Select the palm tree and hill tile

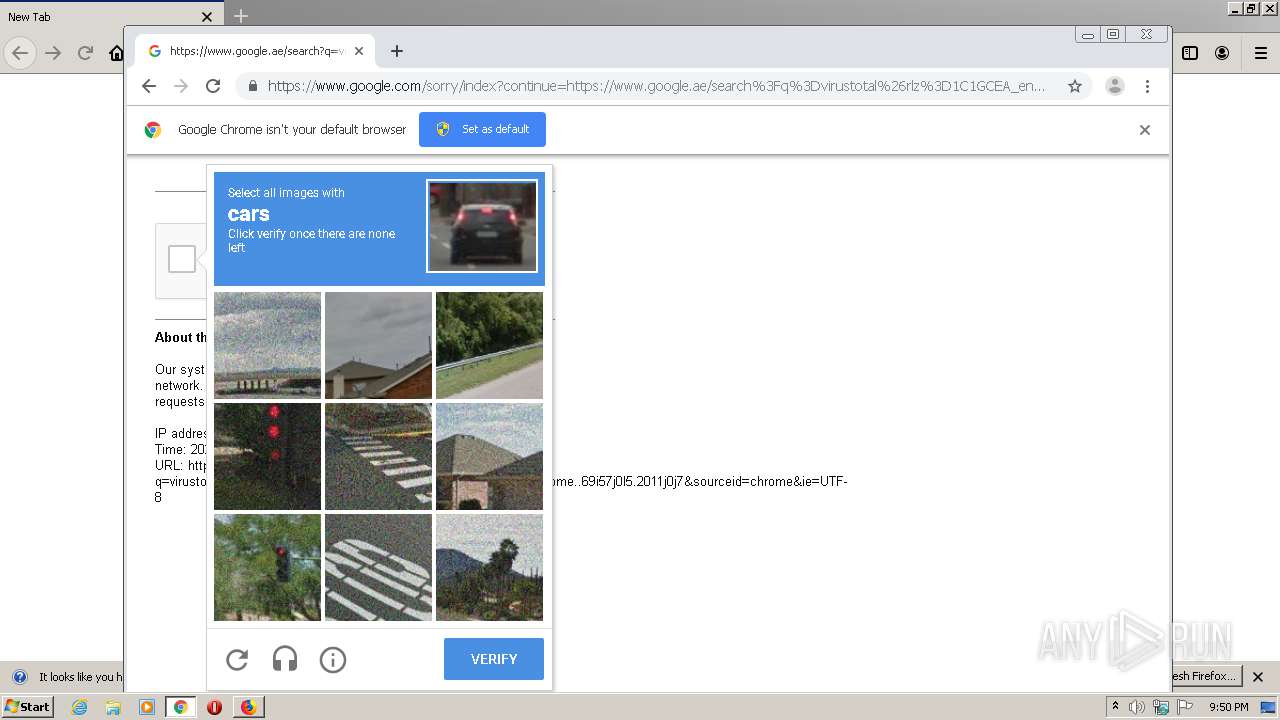[x=489, y=567]
